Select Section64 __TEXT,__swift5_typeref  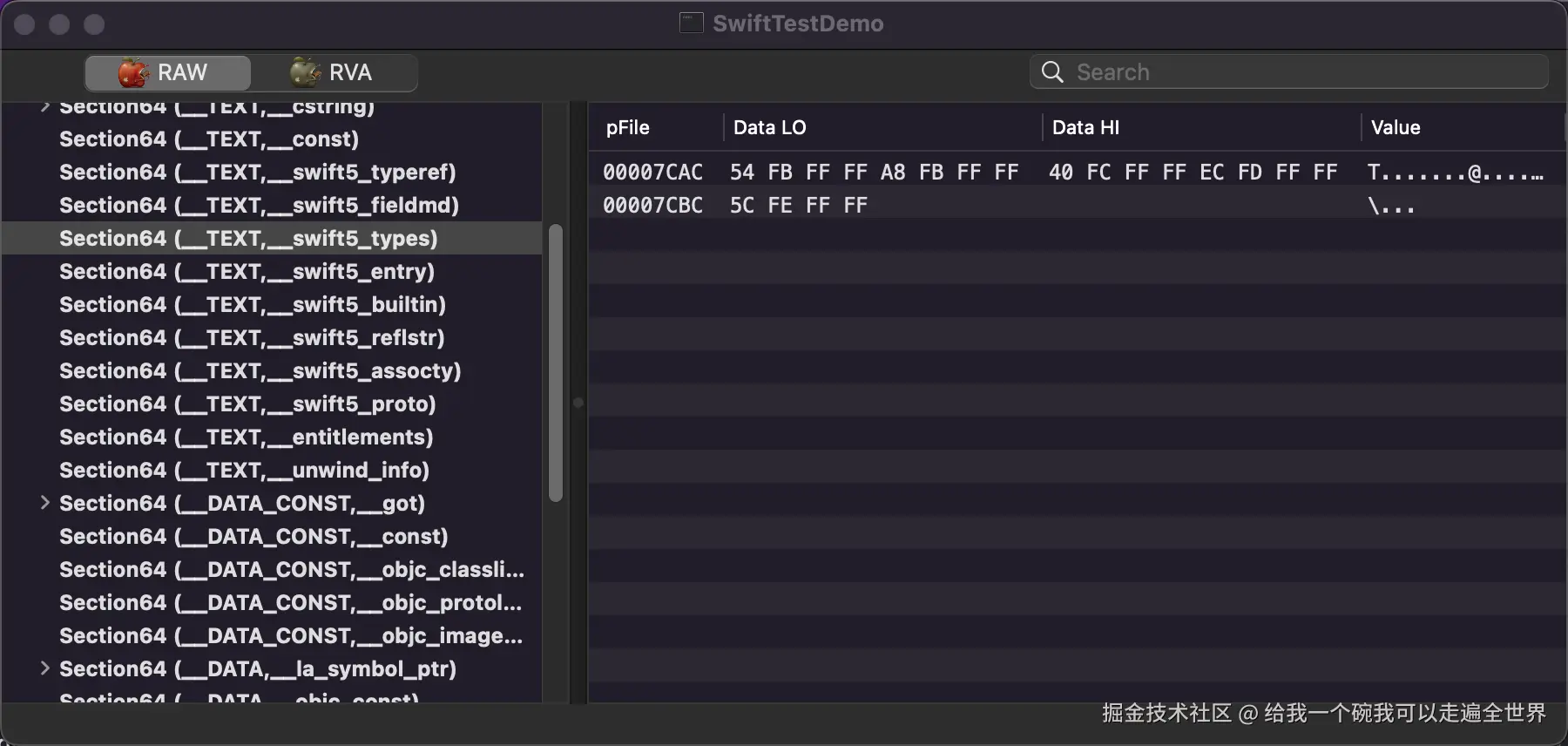point(257,173)
